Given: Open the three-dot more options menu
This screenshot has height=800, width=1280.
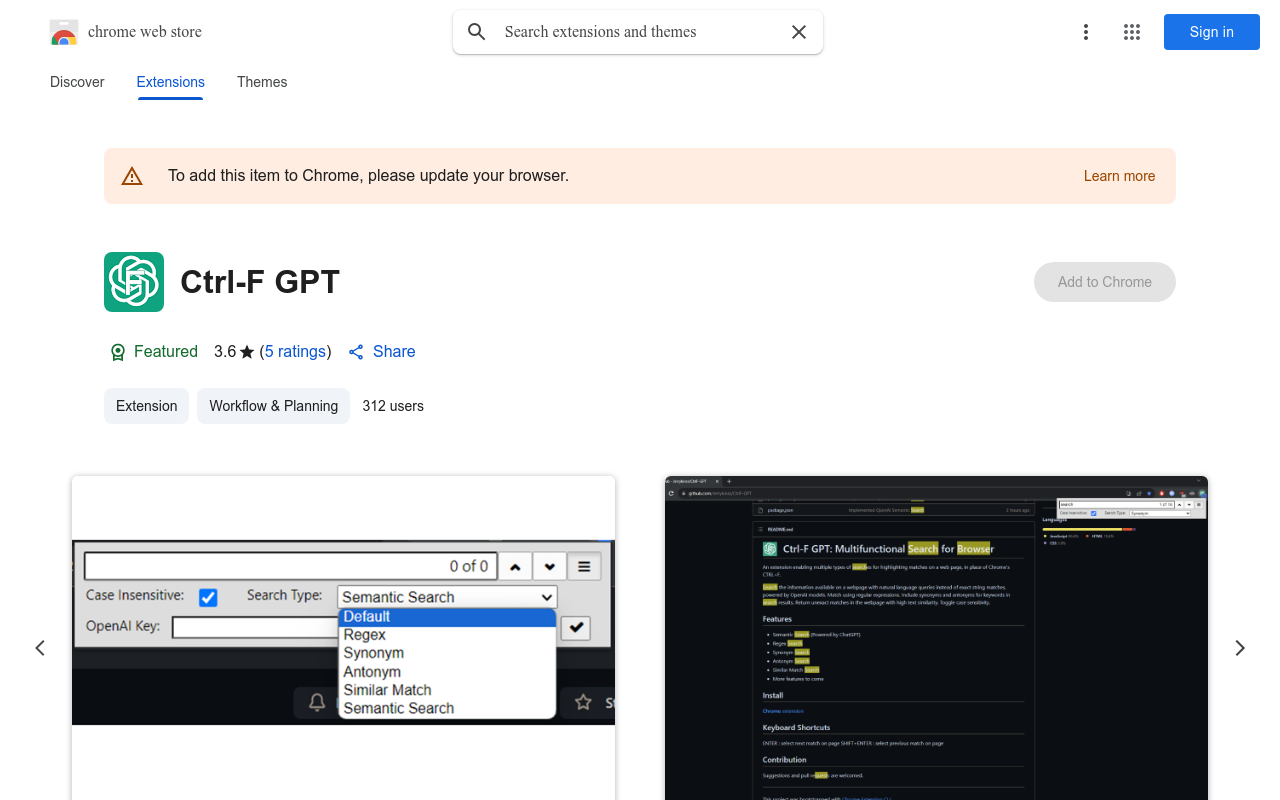Looking at the screenshot, I should tap(1086, 32).
